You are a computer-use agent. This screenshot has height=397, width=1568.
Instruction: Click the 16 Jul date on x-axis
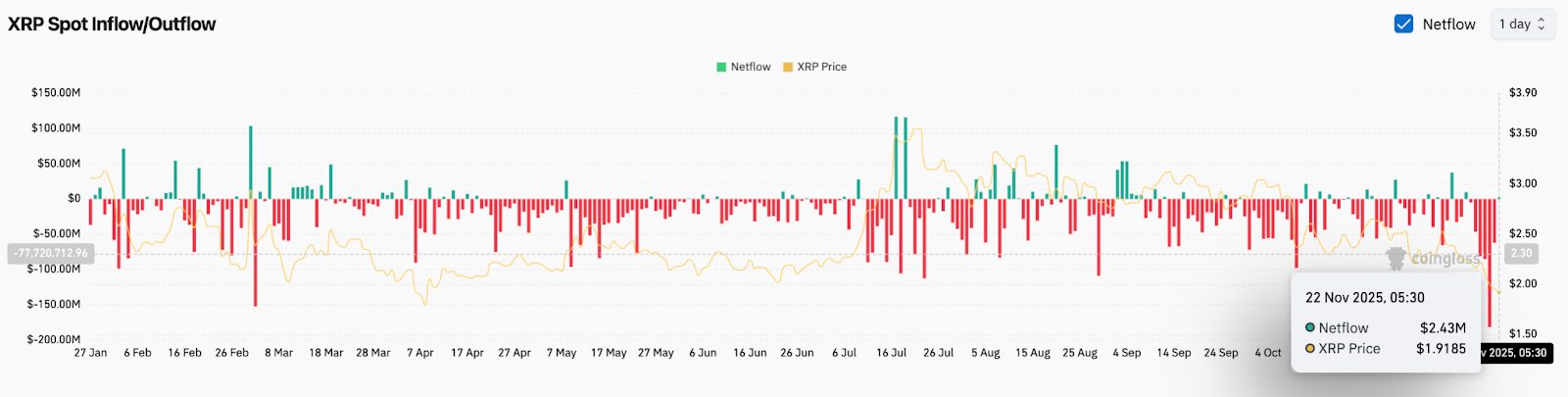(x=891, y=353)
